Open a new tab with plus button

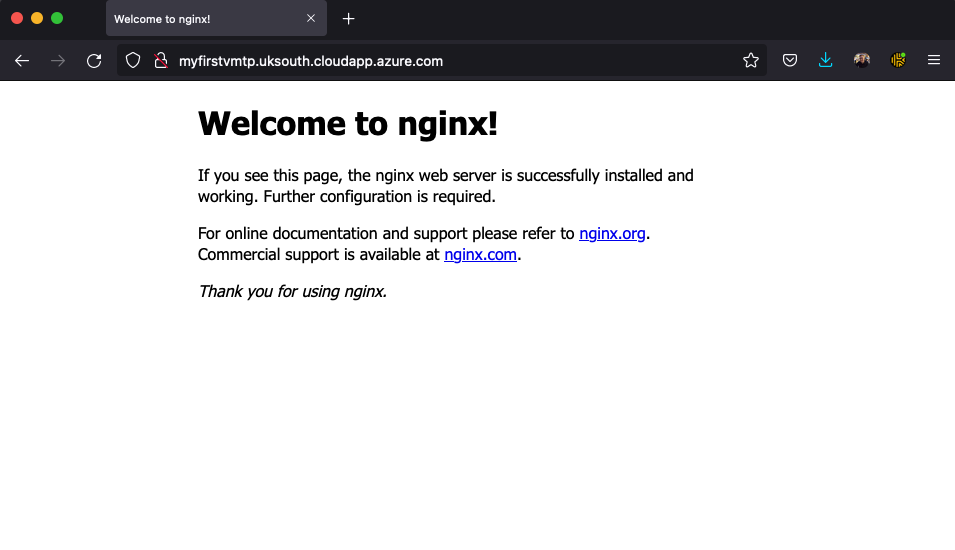(348, 19)
